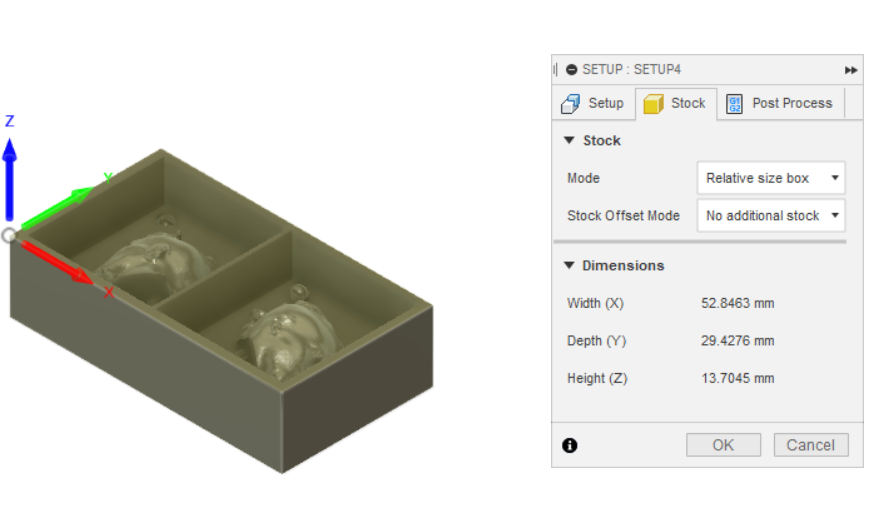Collapse dialog using minus circle icon
The image size is (869, 513).
pyautogui.click(x=571, y=70)
